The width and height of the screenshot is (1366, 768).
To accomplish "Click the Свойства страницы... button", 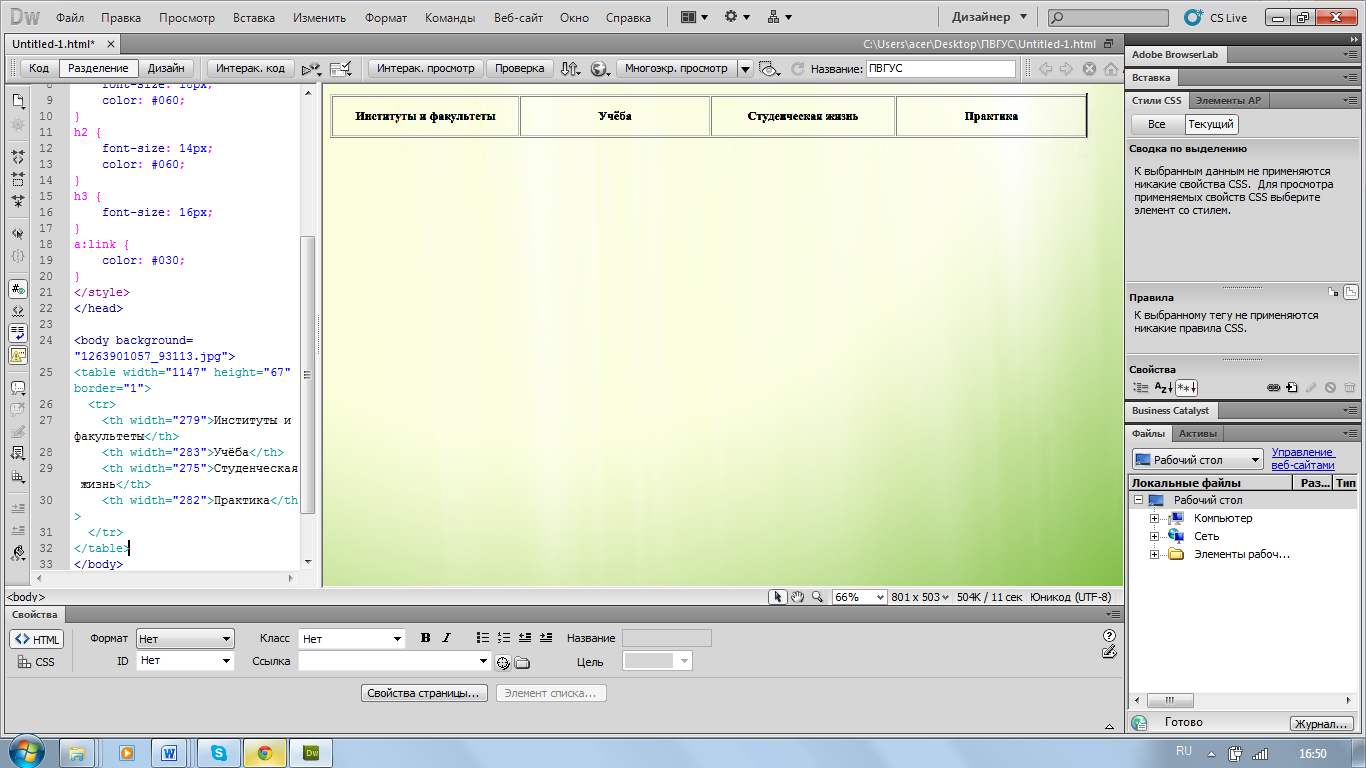I will [x=424, y=693].
